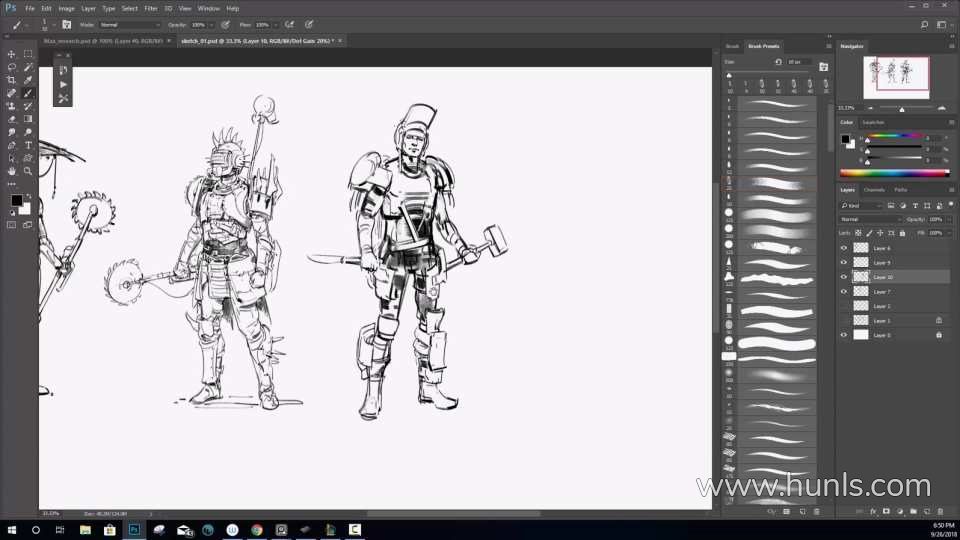Open the layer blend mode dropdown

[x=870, y=219]
